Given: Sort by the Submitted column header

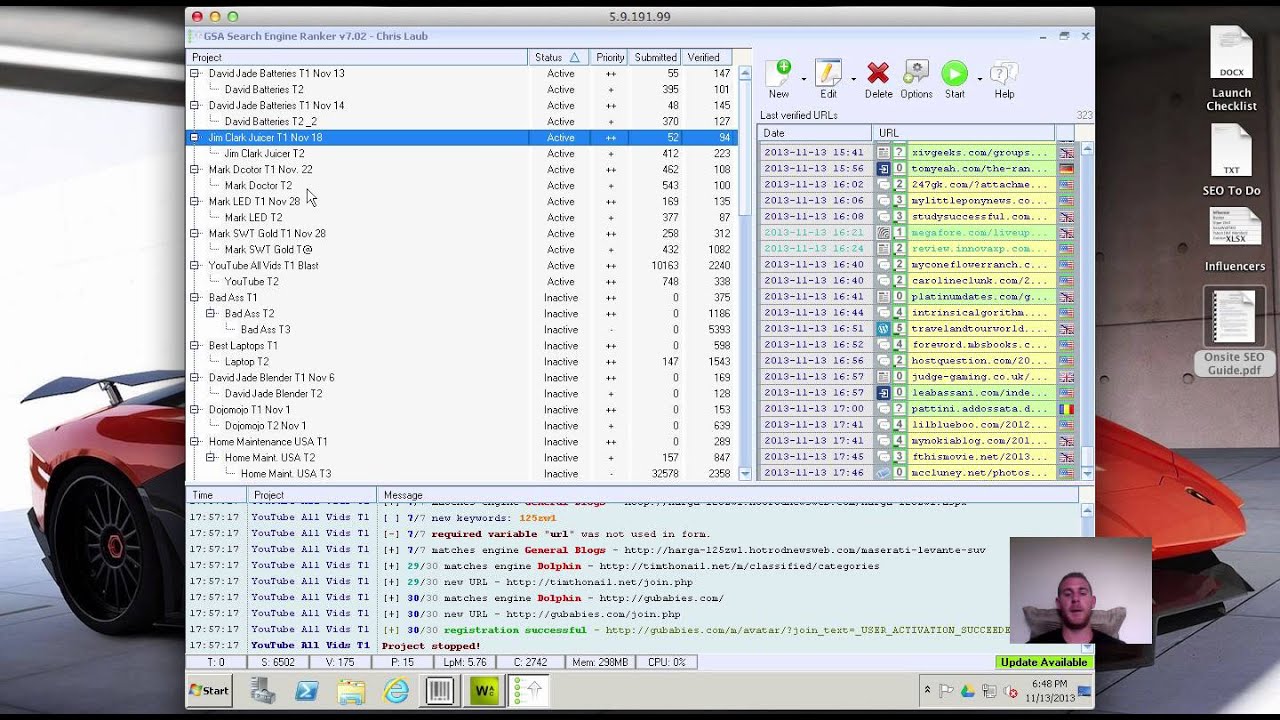Looking at the screenshot, I should [655, 57].
